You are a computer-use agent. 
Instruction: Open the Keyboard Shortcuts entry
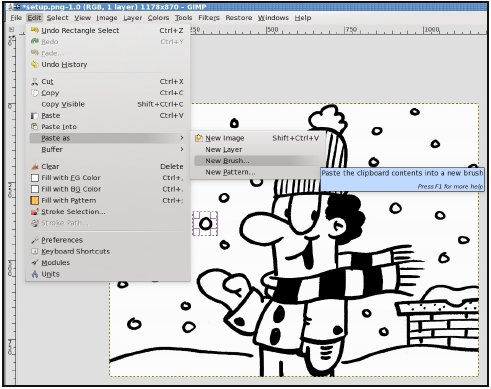[x=75, y=251]
